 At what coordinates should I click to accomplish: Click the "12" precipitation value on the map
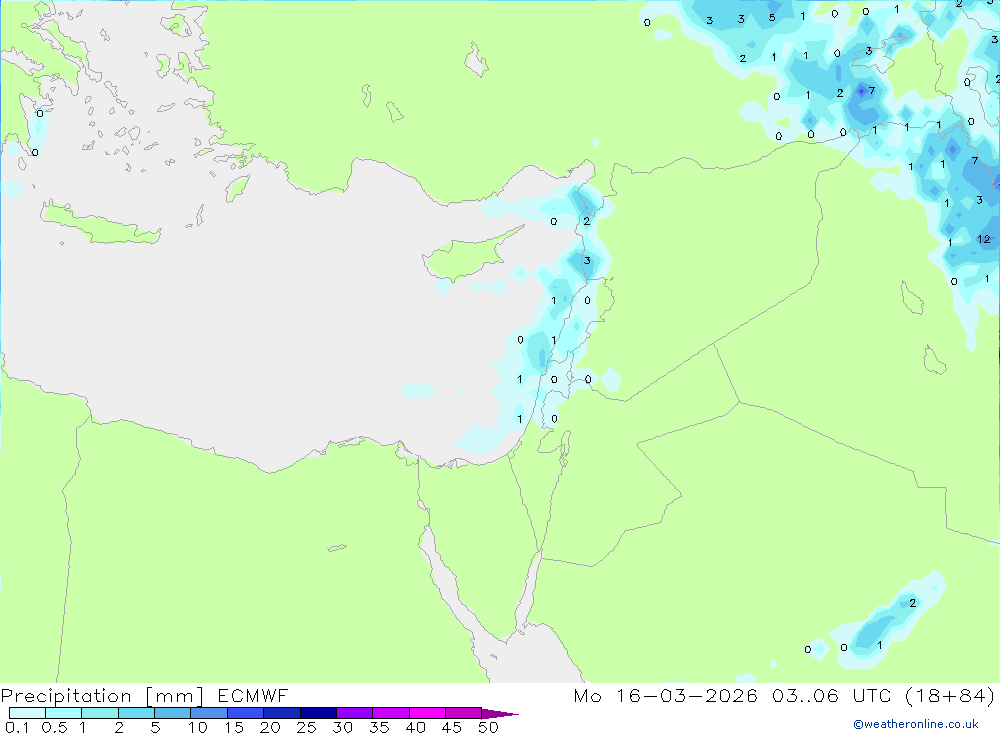coord(983,239)
